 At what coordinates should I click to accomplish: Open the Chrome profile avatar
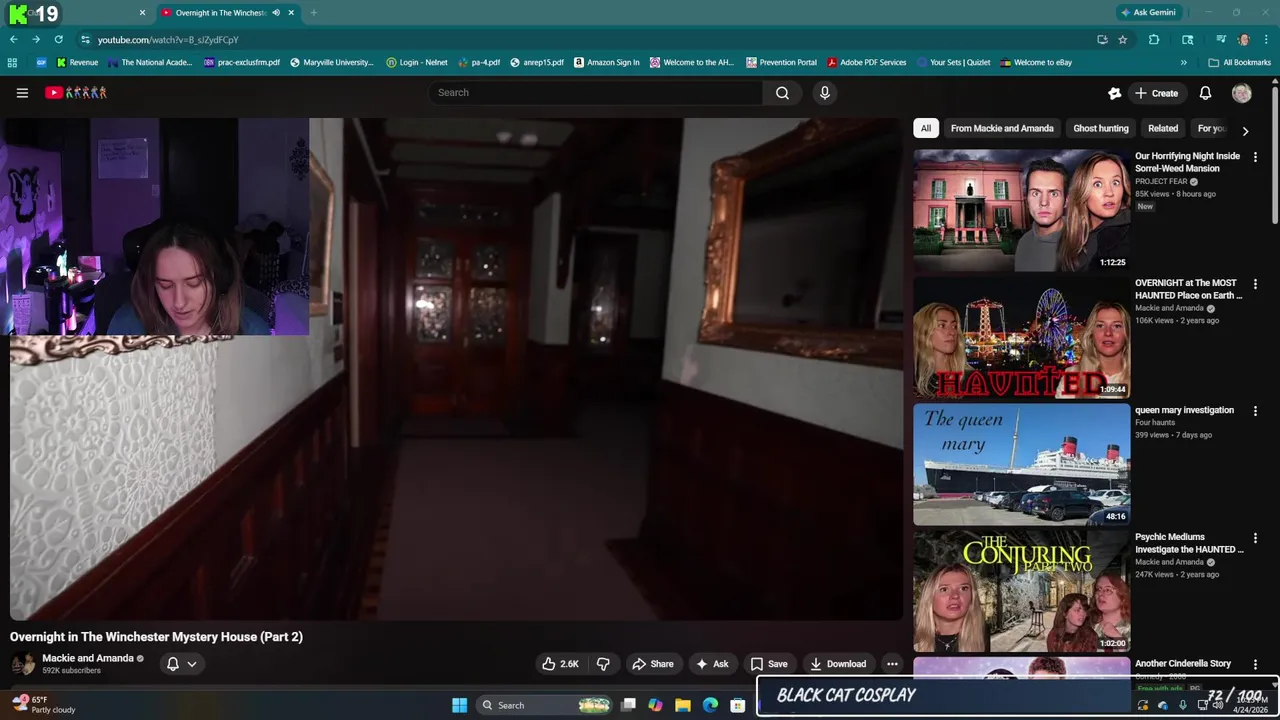pos(1243,39)
